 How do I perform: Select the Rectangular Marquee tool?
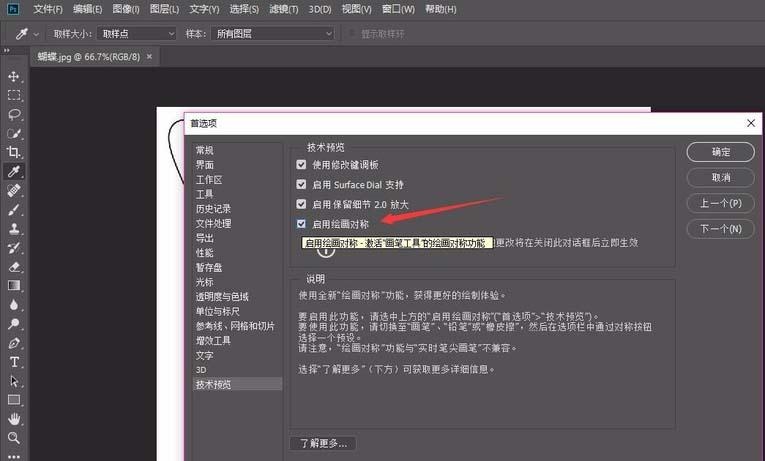14,95
